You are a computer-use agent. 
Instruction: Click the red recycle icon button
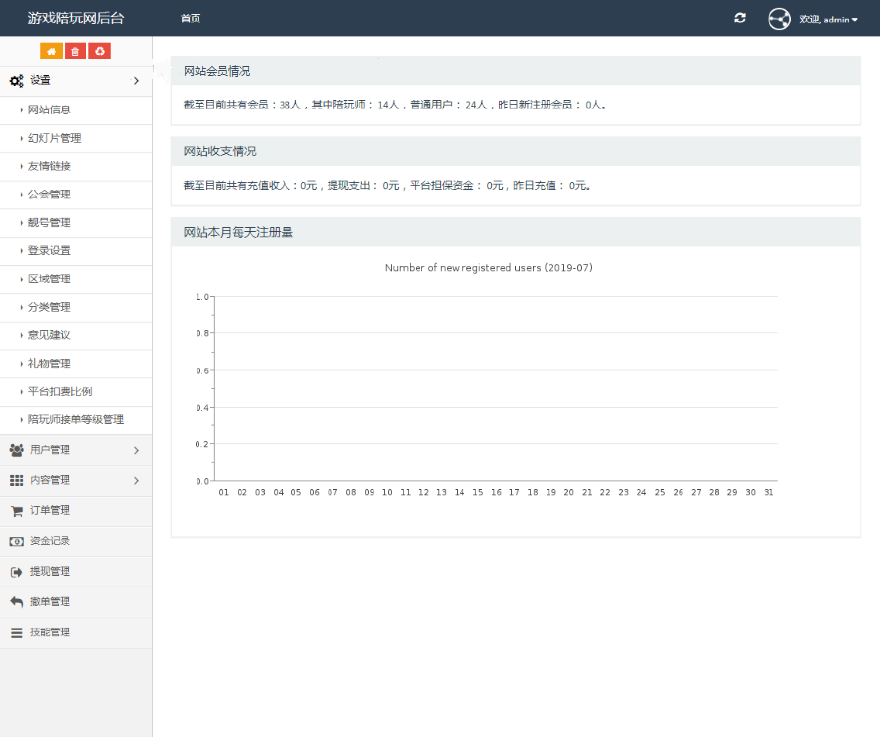pos(99,51)
